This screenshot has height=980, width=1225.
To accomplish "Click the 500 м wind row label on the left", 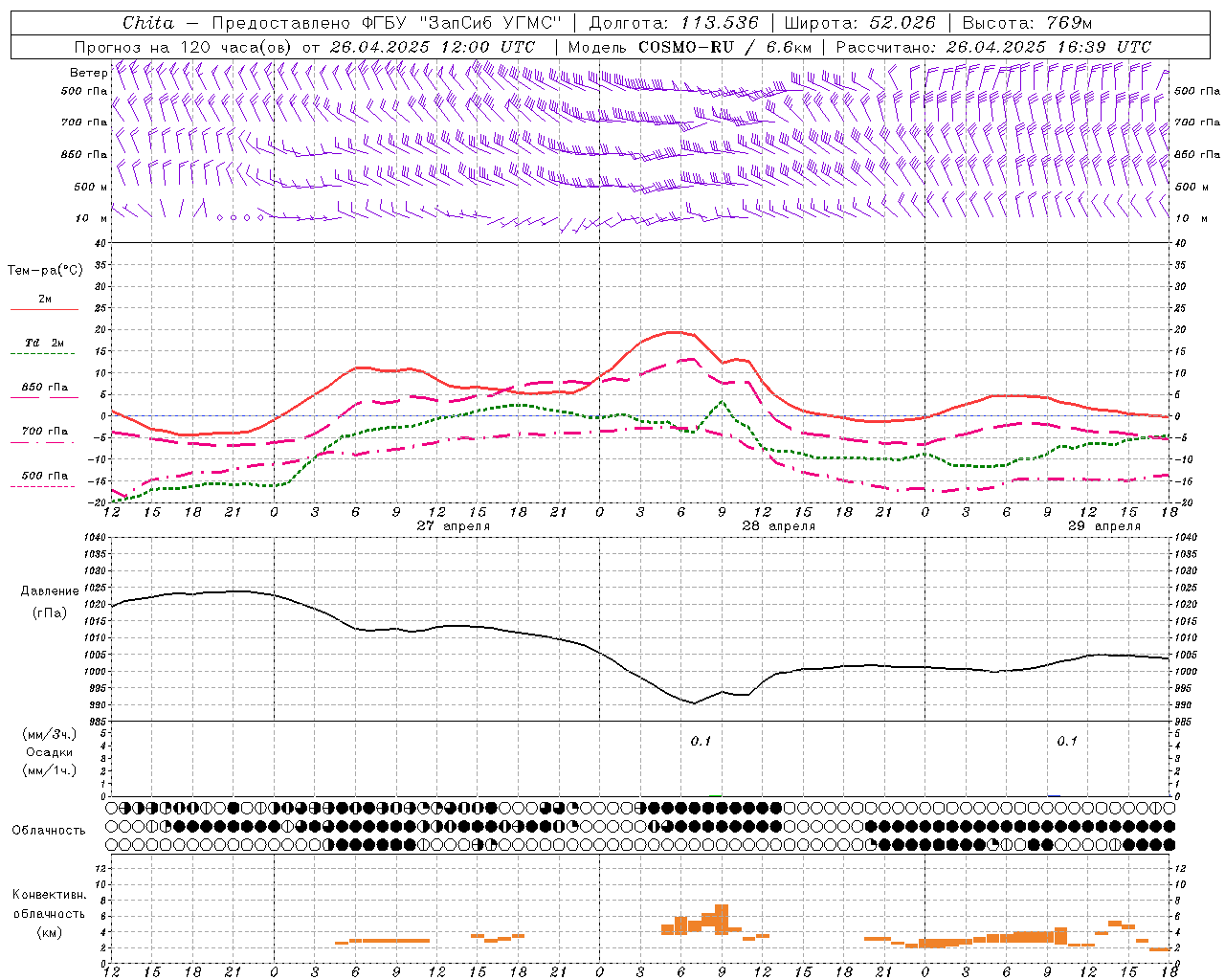I will tap(92, 187).
